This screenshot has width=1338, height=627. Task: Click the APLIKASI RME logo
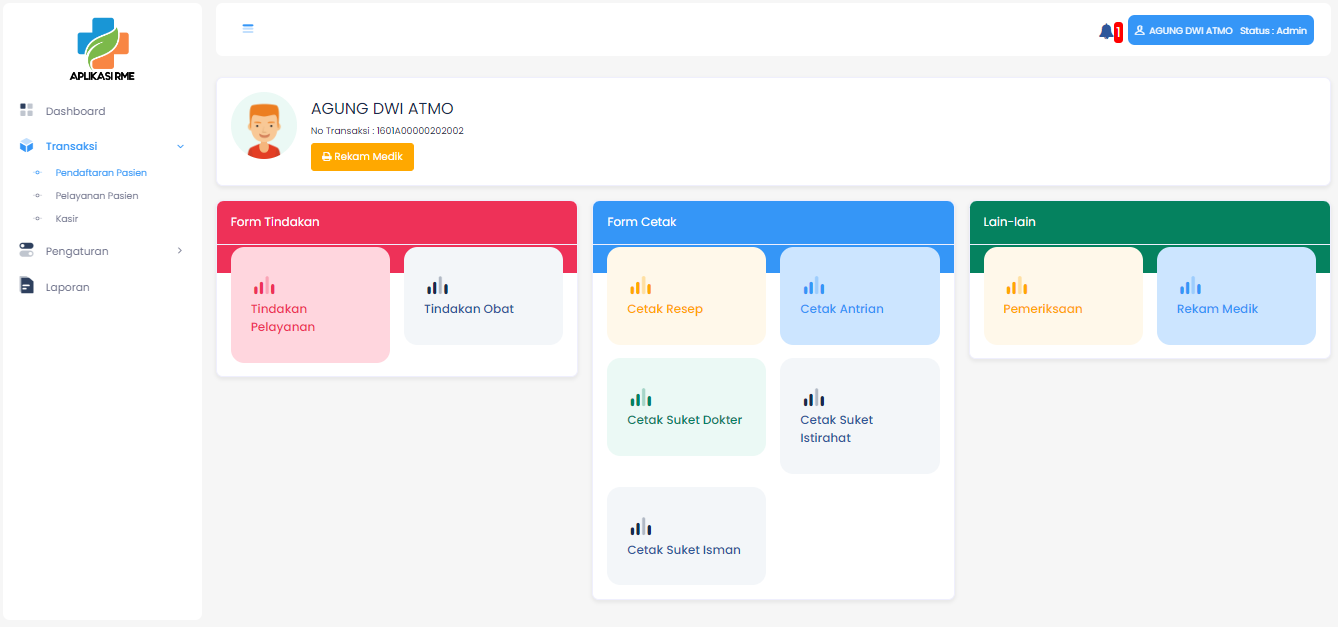(x=102, y=49)
